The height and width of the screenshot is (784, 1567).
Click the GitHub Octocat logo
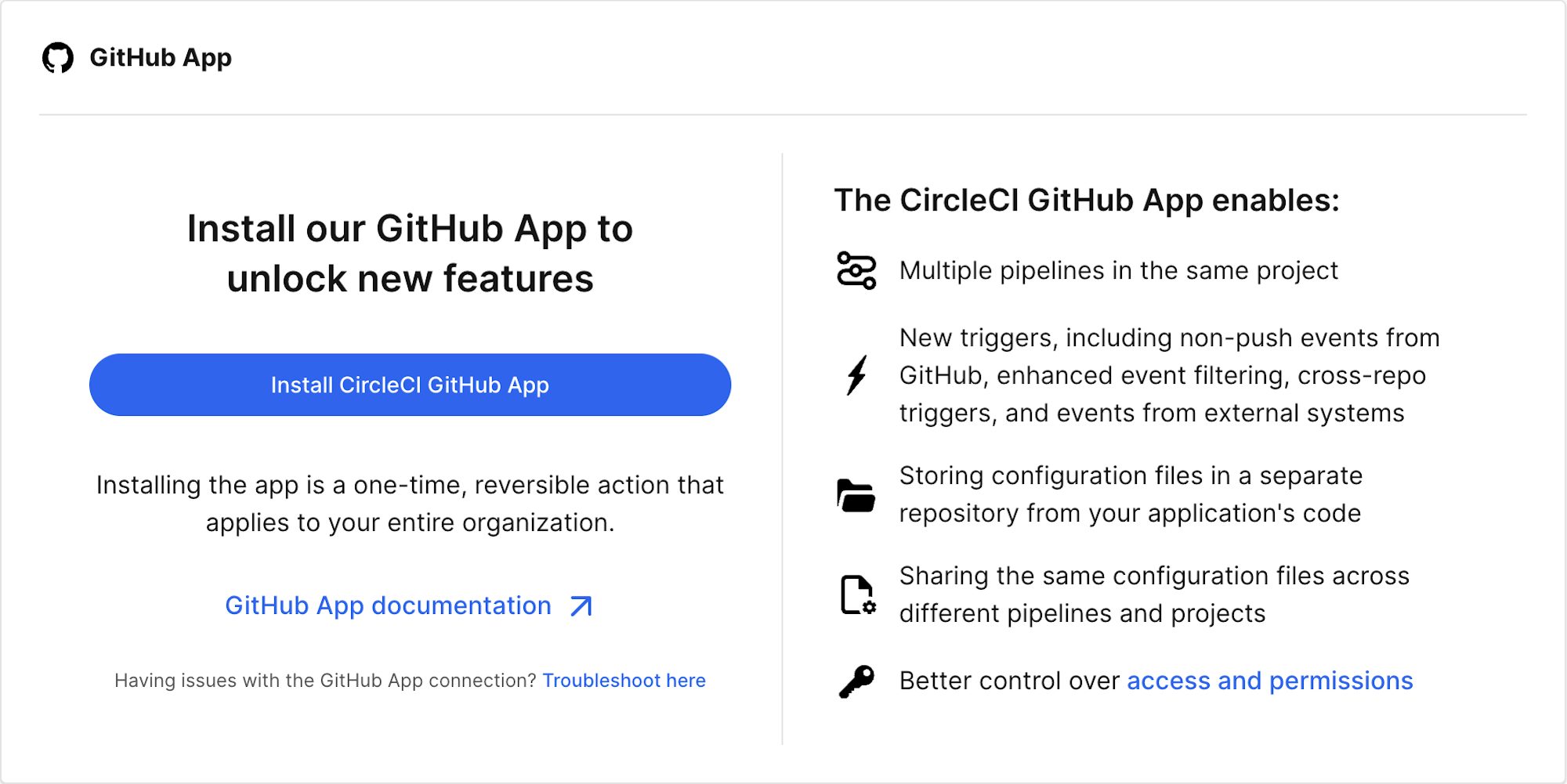58,58
